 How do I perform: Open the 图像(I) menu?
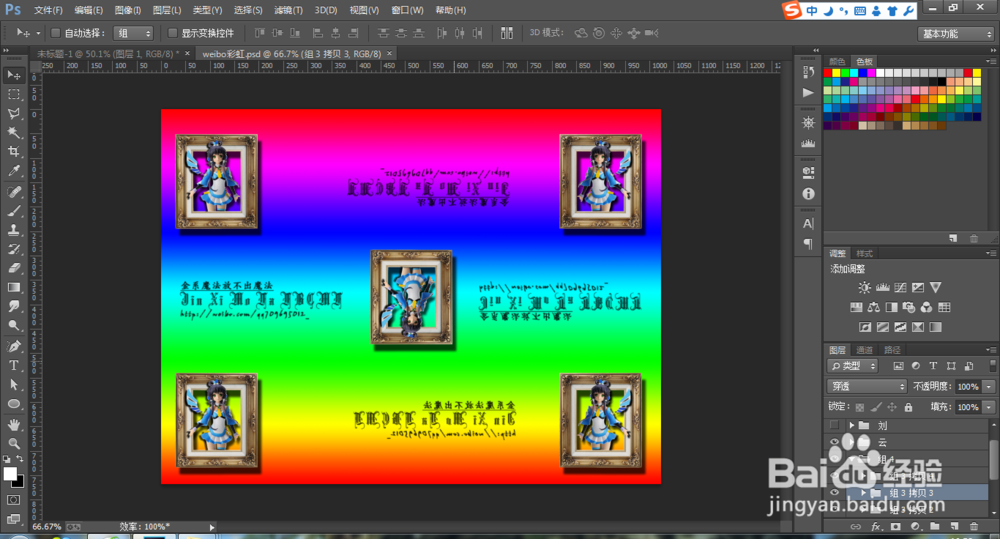128,10
